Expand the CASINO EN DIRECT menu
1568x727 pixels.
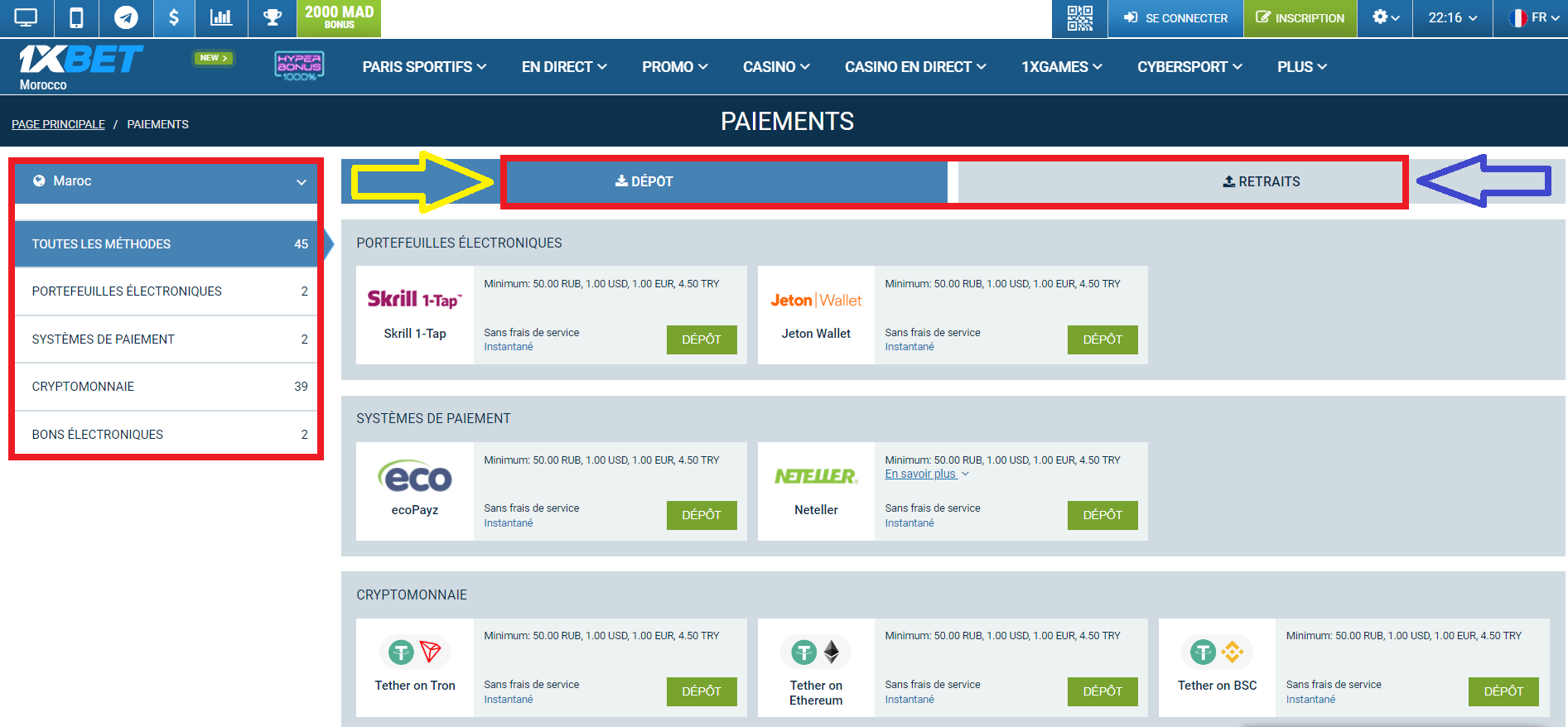915,67
